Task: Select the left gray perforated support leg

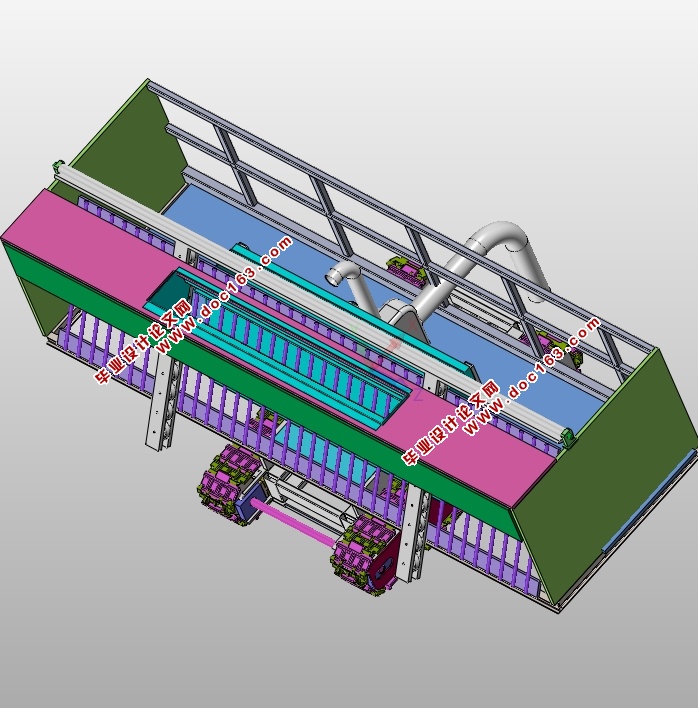Action: tap(161, 399)
